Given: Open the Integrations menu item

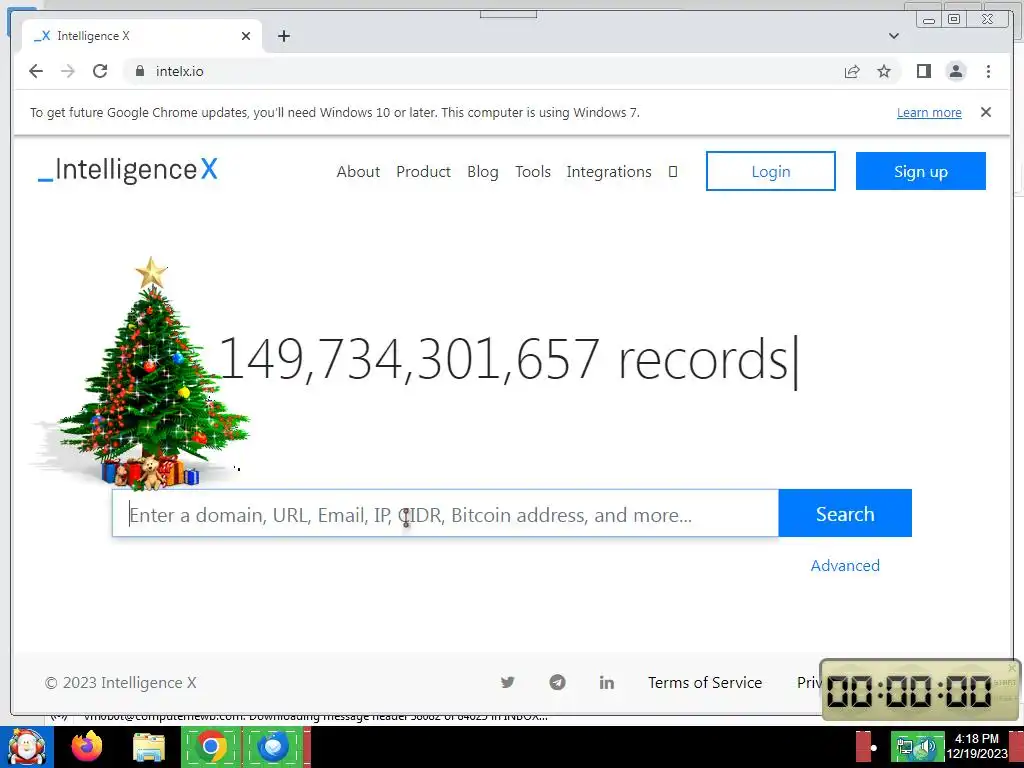Looking at the screenshot, I should coord(609,172).
